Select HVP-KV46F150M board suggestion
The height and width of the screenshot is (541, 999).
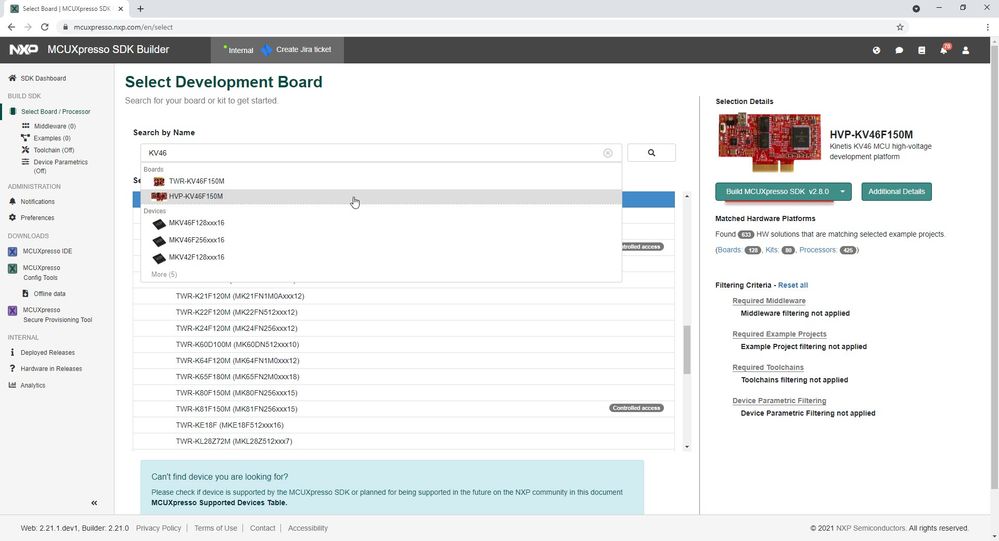pyautogui.click(x=381, y=197)
